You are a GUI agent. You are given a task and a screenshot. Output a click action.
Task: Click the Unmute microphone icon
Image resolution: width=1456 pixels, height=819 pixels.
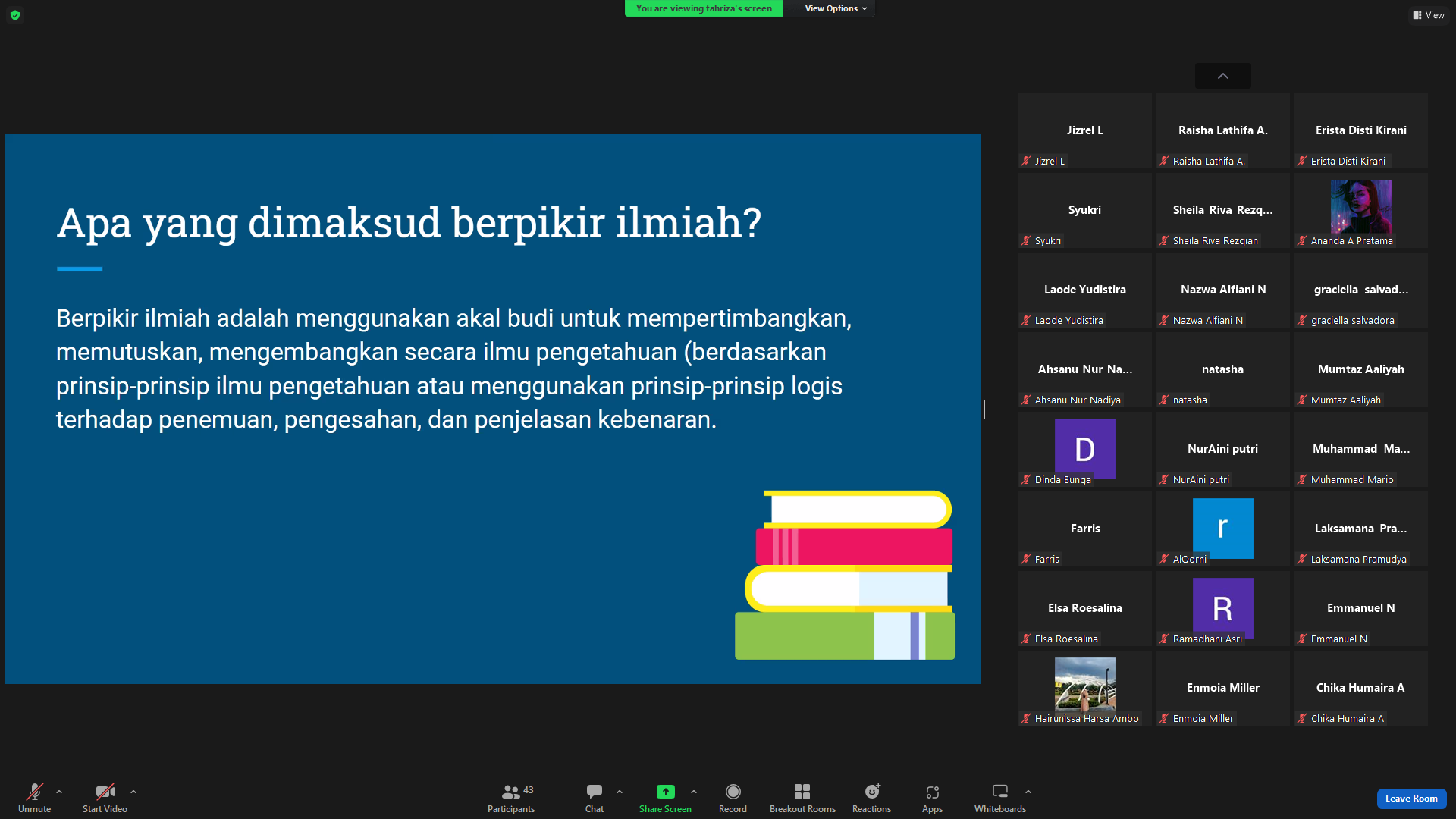(x=35, y=792)
